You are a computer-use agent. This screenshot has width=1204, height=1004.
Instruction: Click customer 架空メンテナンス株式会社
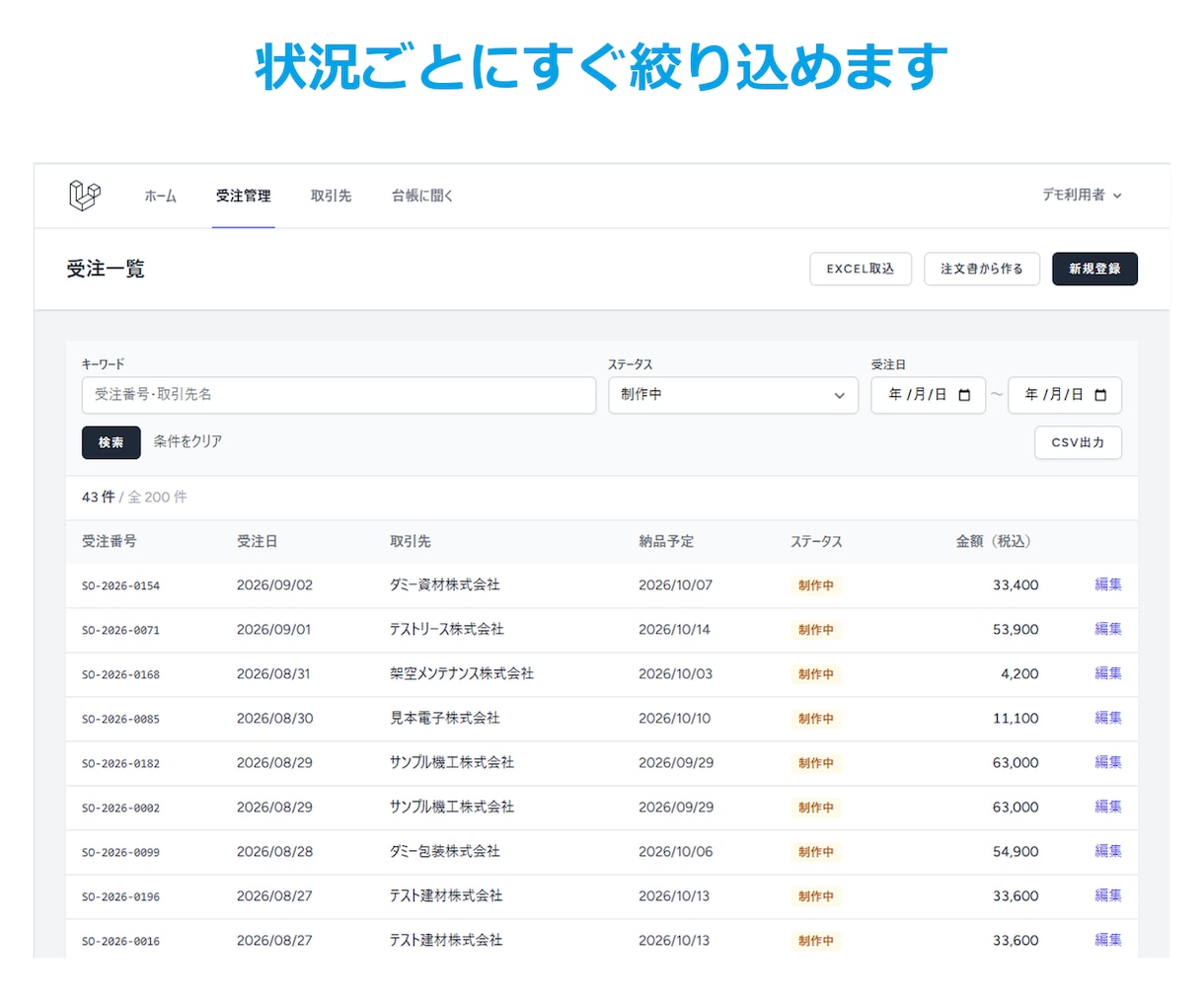pos(462,673)
